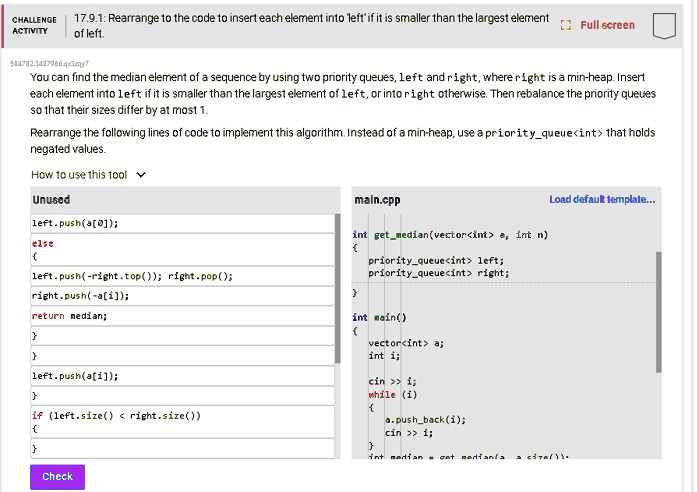
Task: Click the activity completion badge icon
Action: 664,26
